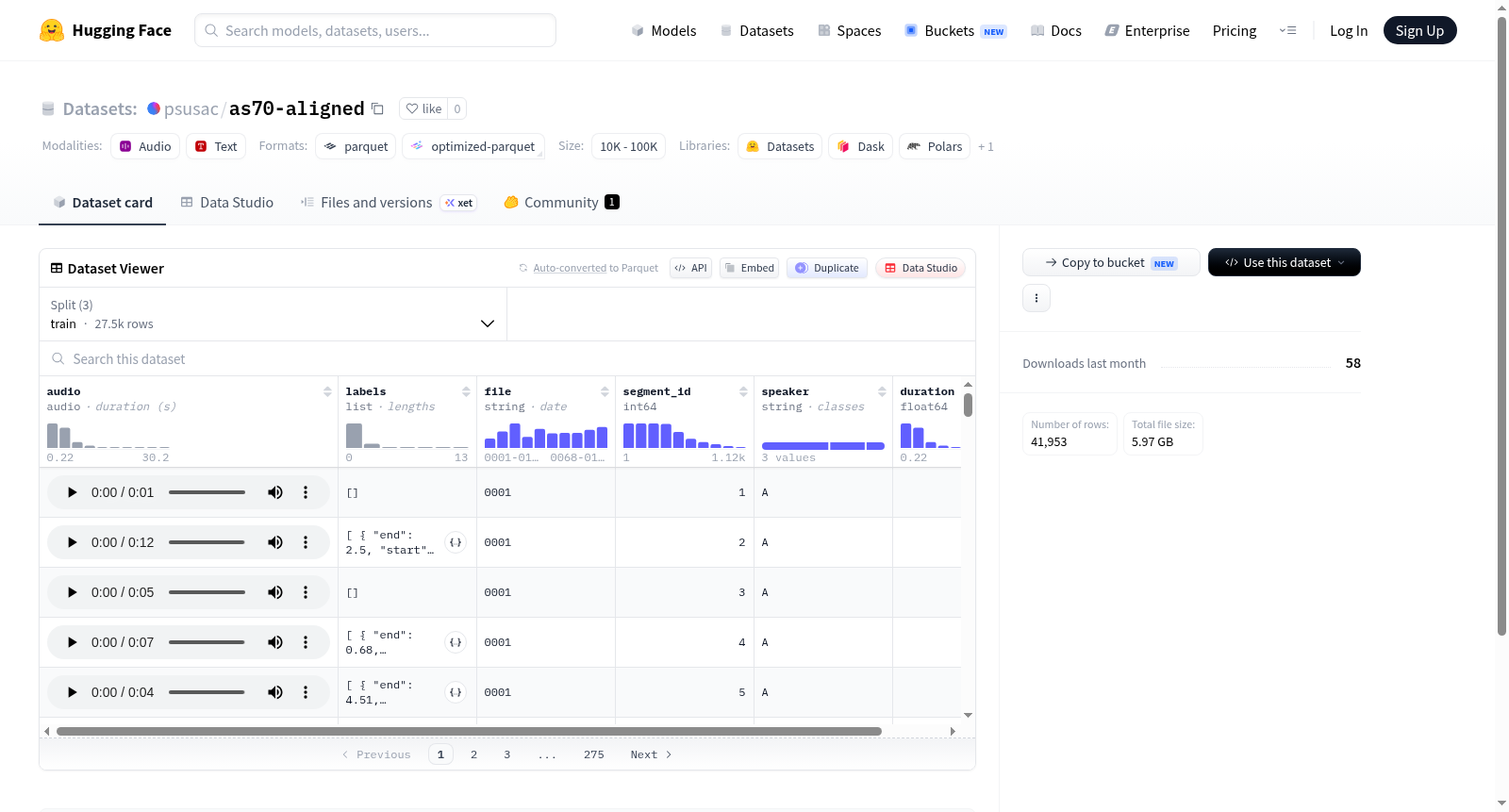1509x812 pixels.
Task: Seek the 0:05 audio progress bar
Action: point(207,592)
